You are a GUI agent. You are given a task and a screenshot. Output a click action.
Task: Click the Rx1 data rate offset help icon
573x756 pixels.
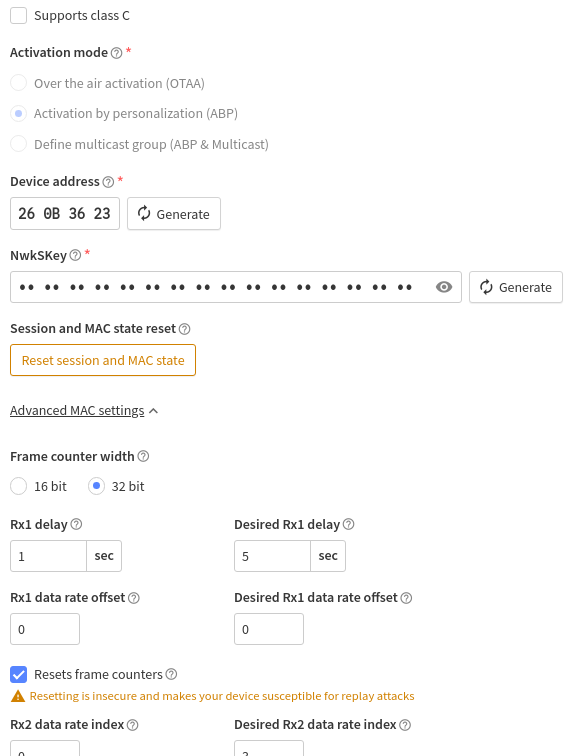pyautogui.click(x=134, y=598)
